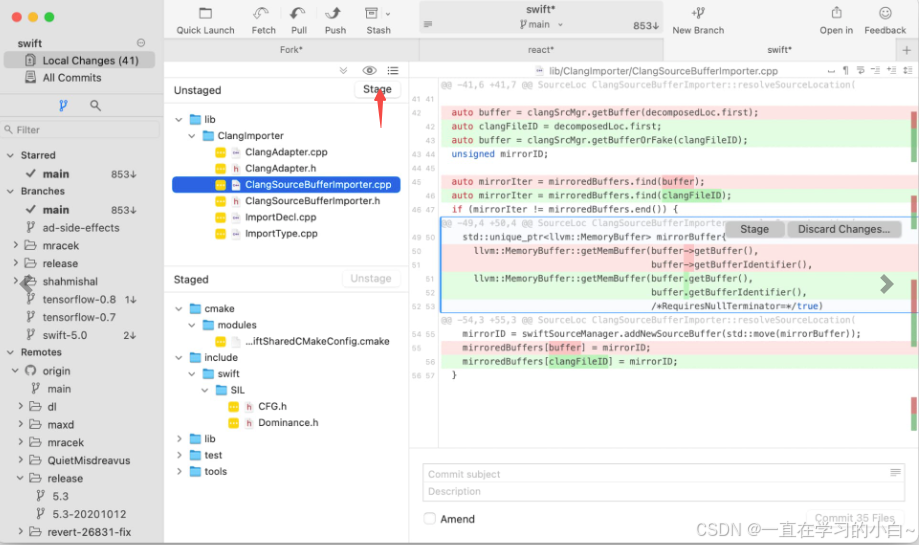Toggle the paragraph marks icon in diff header

(846, 71)
